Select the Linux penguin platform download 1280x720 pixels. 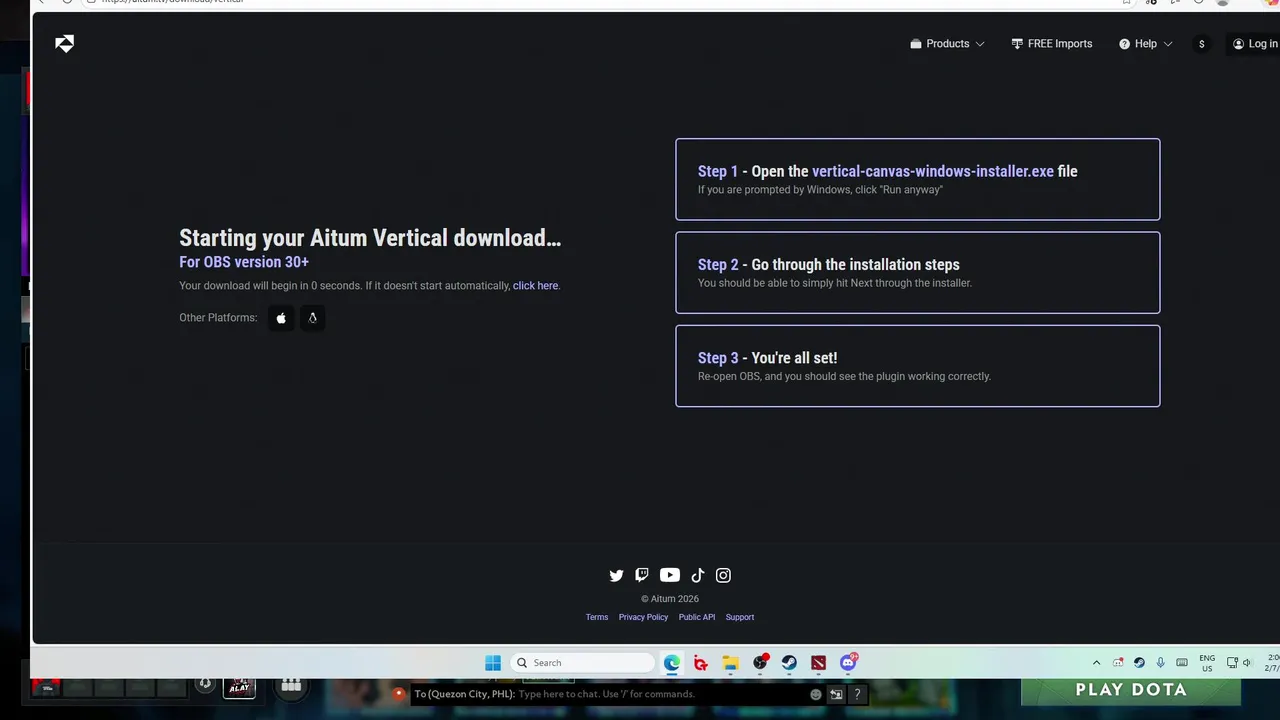pos(312,318)
